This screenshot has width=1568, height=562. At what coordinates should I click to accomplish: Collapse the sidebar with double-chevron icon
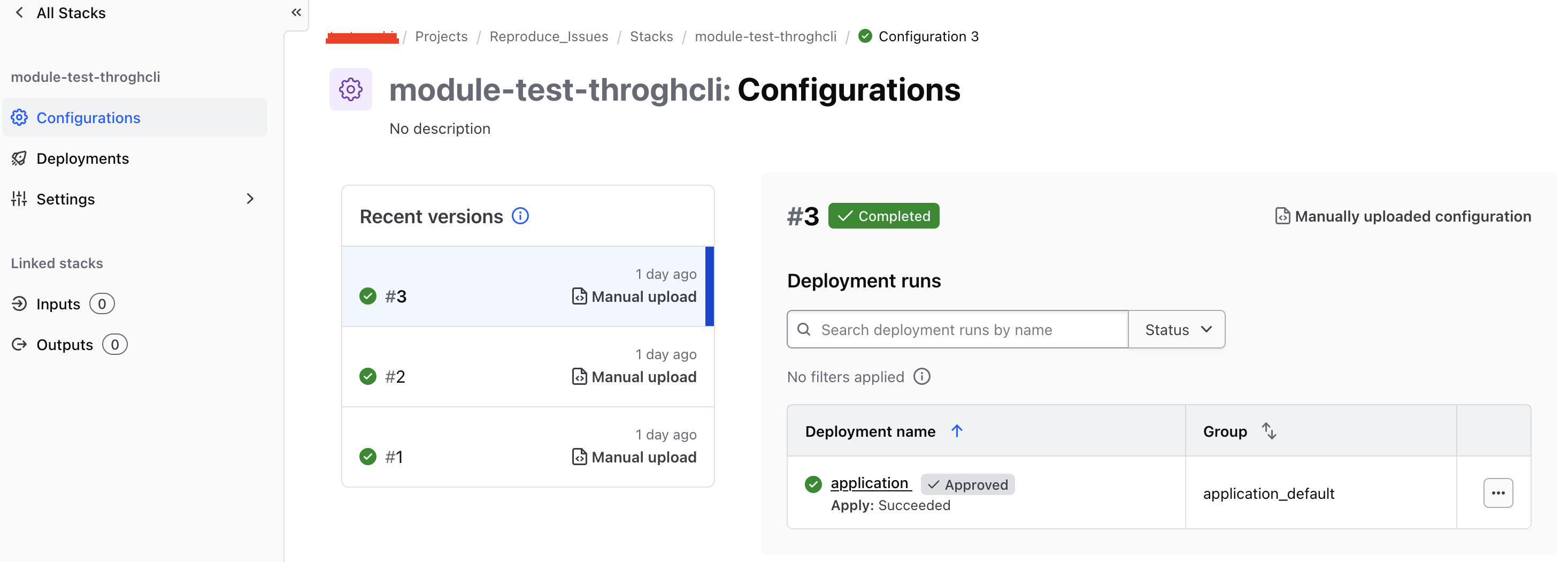(296, 12)
